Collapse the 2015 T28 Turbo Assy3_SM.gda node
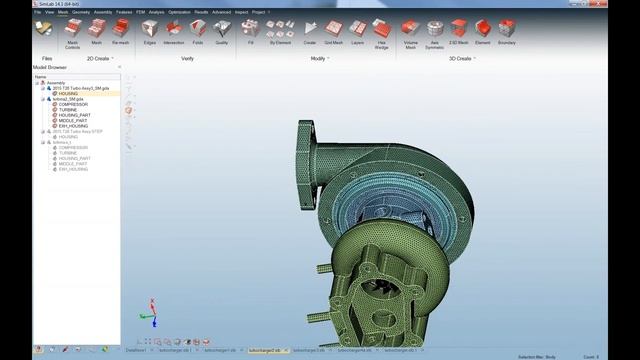Image resolution: width=640 pixels, height=360 pixels. click(x=43, y=88)
